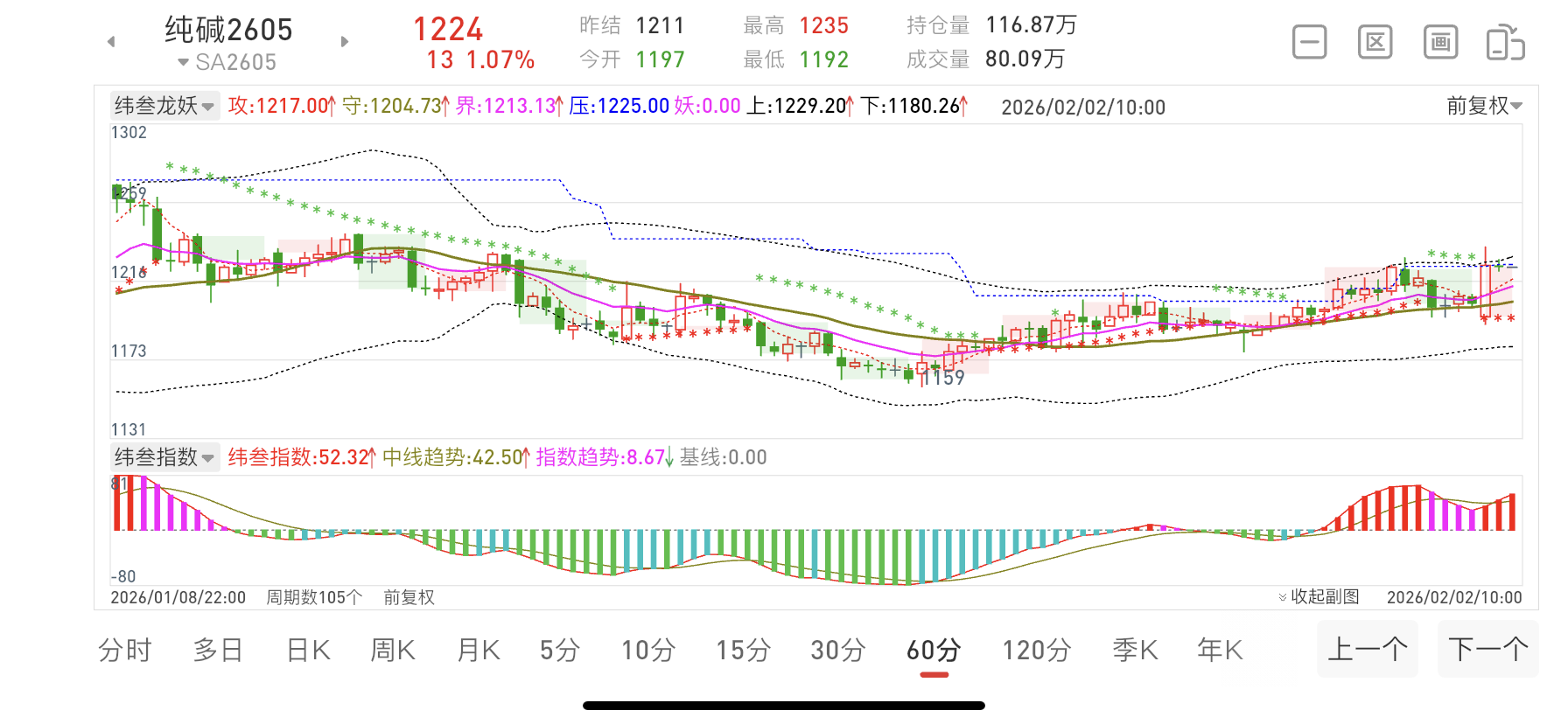The width and height of the screenshot is (1568, 724).
Task: Open the '区' interval statistics tool
Action: pos(1375,42)
